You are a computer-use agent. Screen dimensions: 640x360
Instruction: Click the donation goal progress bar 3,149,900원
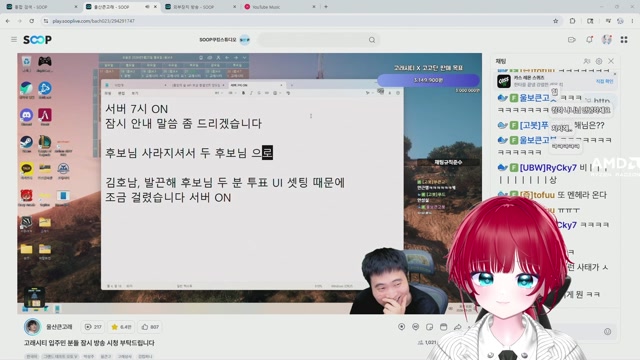pos(428,80)
